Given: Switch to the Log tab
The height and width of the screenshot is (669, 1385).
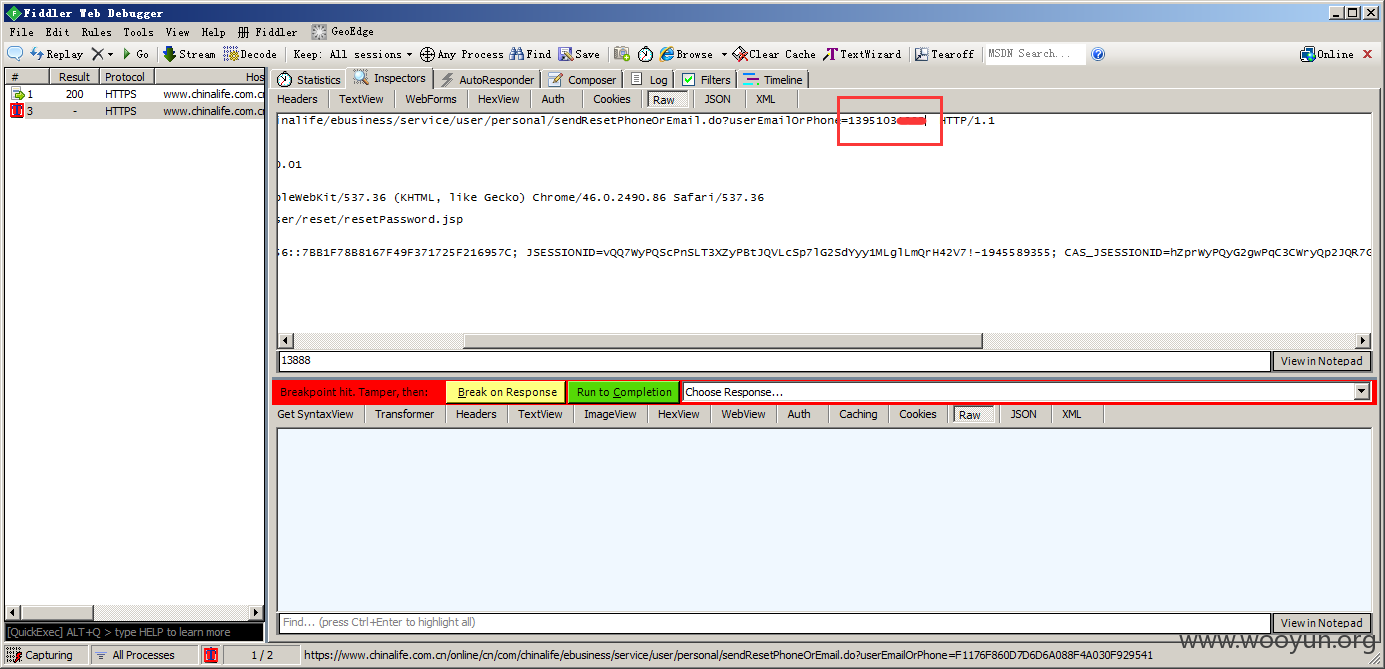Looking at the screenshot, I should [649, 80].
